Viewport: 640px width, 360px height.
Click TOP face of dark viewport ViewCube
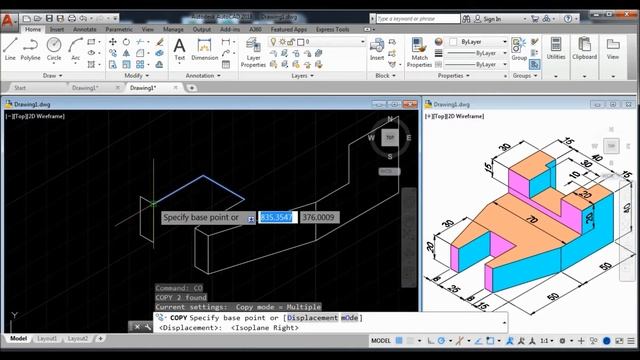(390, 138)
